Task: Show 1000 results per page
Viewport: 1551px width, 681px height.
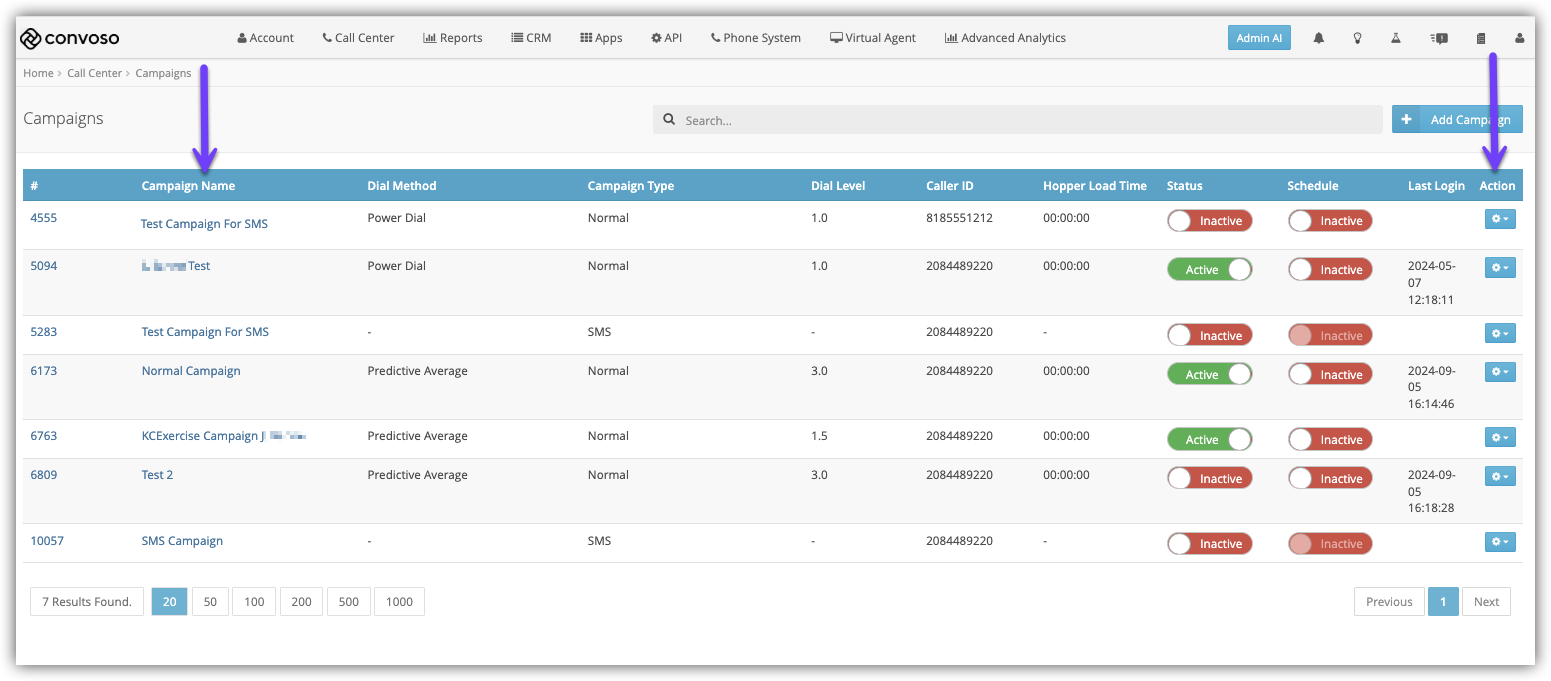Action: coord(399,601)
